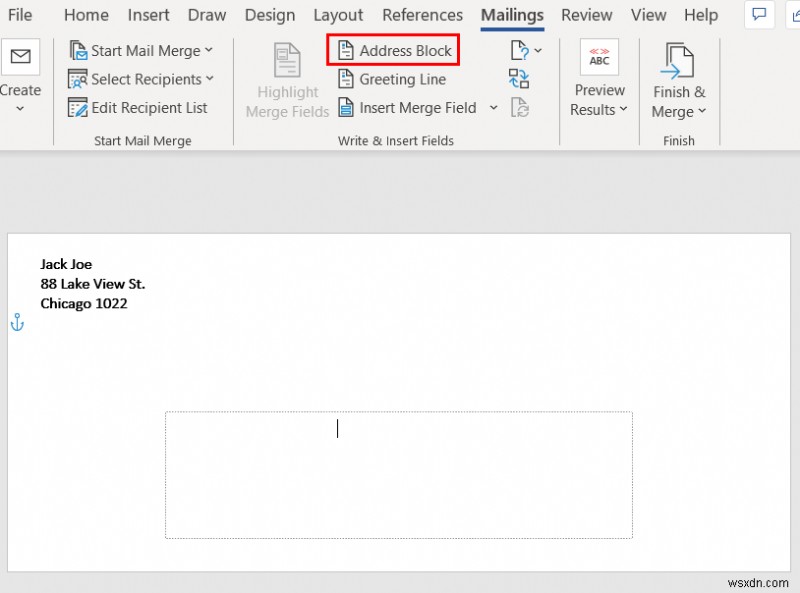The image size is (800, 593).
Task: Open the Comments icon in the title bar
Action: pos(758,15)
